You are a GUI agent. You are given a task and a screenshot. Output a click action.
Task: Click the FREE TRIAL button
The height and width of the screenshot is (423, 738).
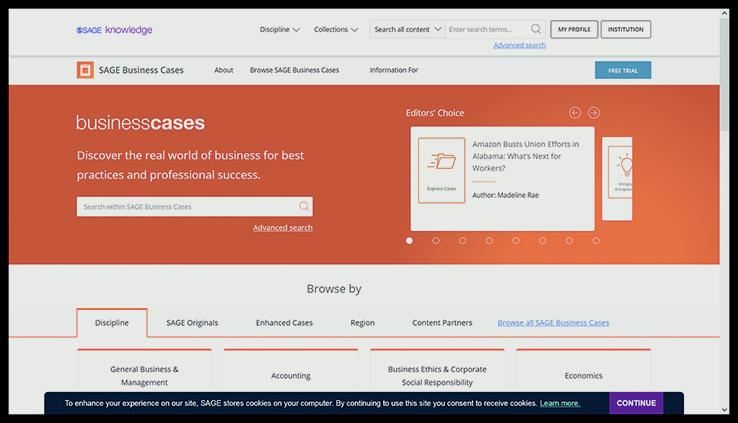click(x=623, y=70)
